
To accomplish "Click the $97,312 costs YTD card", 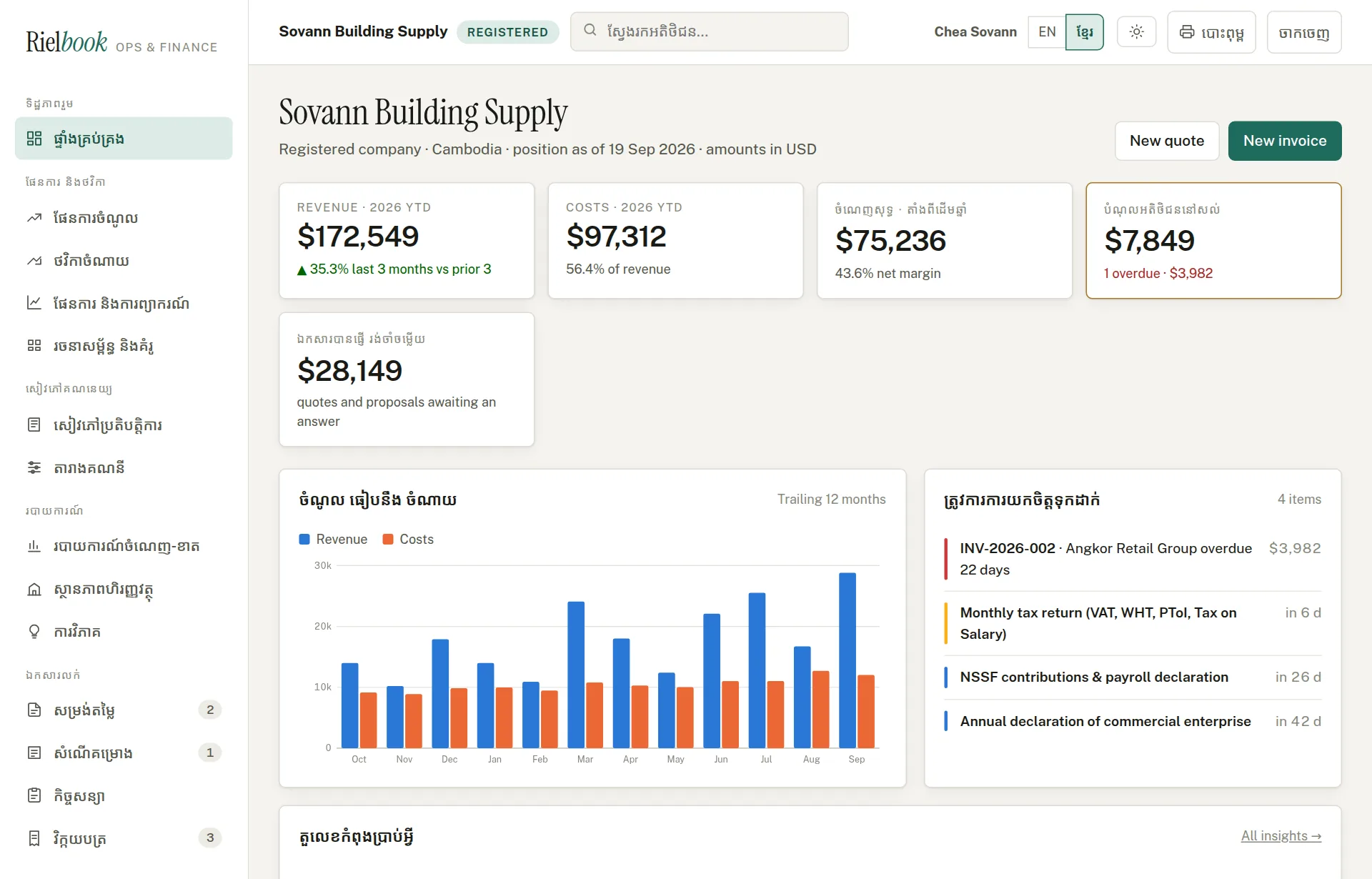I will coord(675,241).
